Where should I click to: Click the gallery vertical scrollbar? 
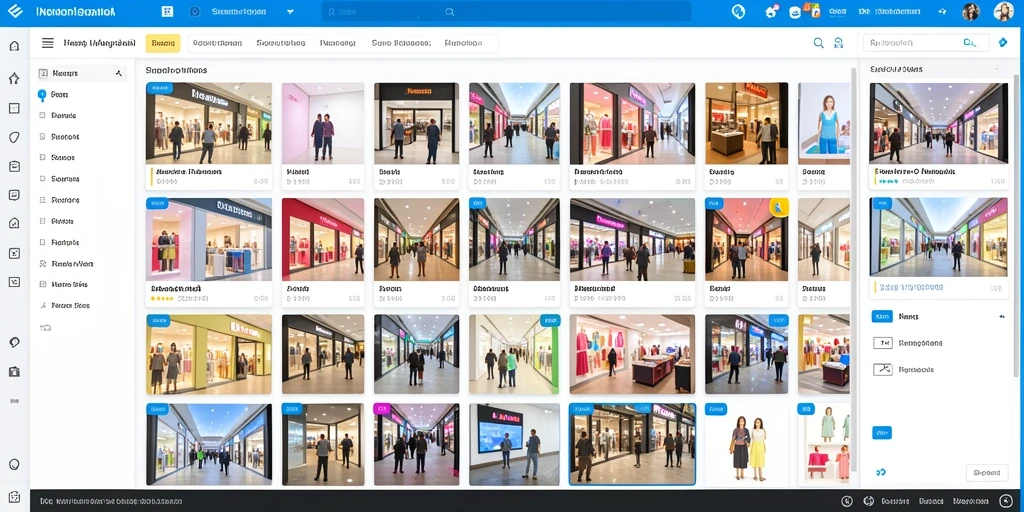853,274
